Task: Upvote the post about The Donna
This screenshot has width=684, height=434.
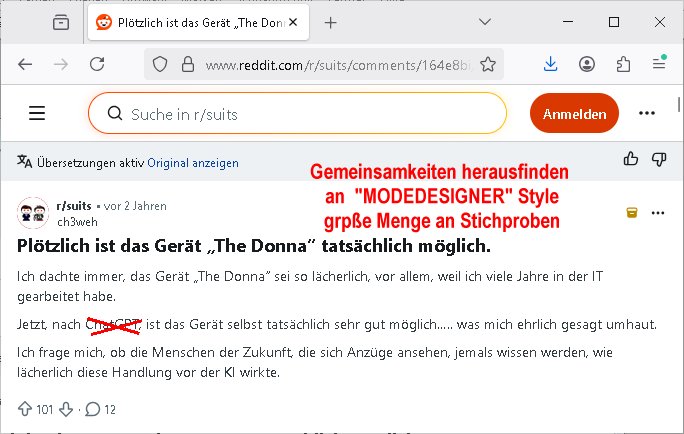Action: (25, 408)
